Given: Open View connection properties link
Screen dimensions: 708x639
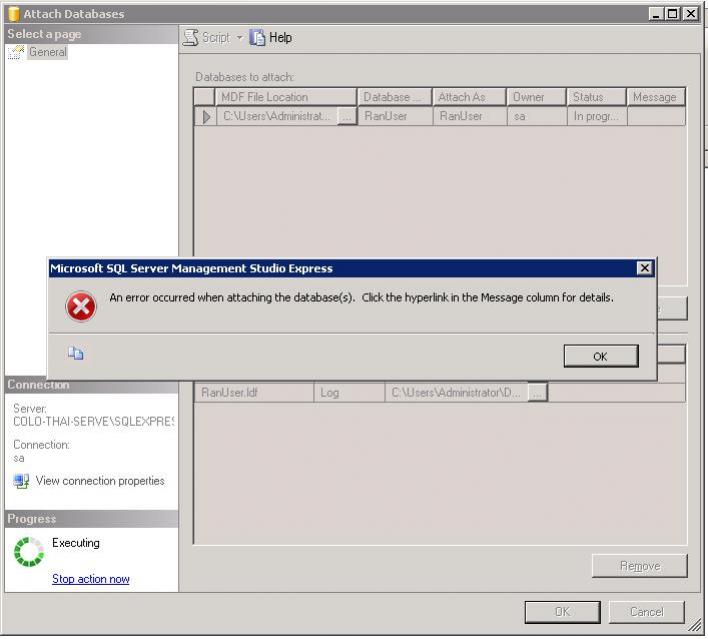Looking at the screenshot, I should point(100,481).
